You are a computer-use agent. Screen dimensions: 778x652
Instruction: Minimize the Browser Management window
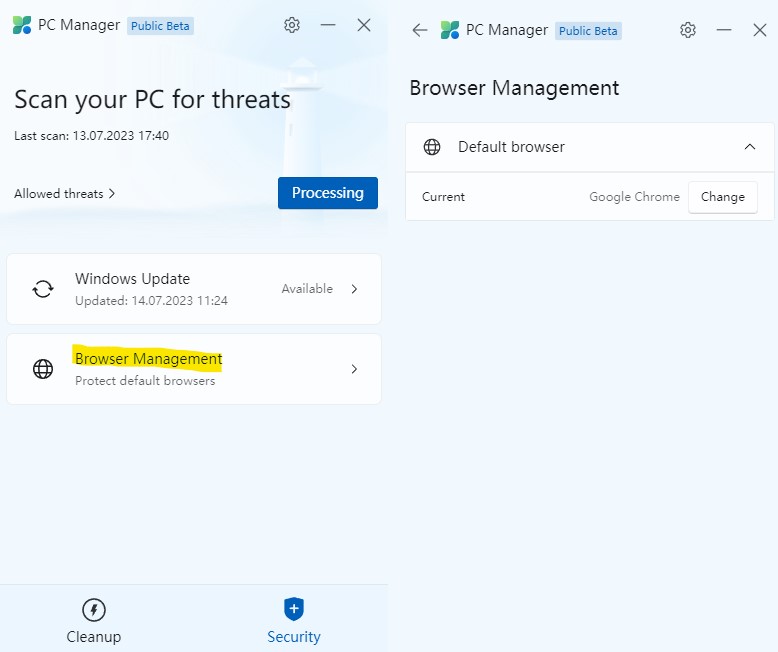(x=724, y=30)
